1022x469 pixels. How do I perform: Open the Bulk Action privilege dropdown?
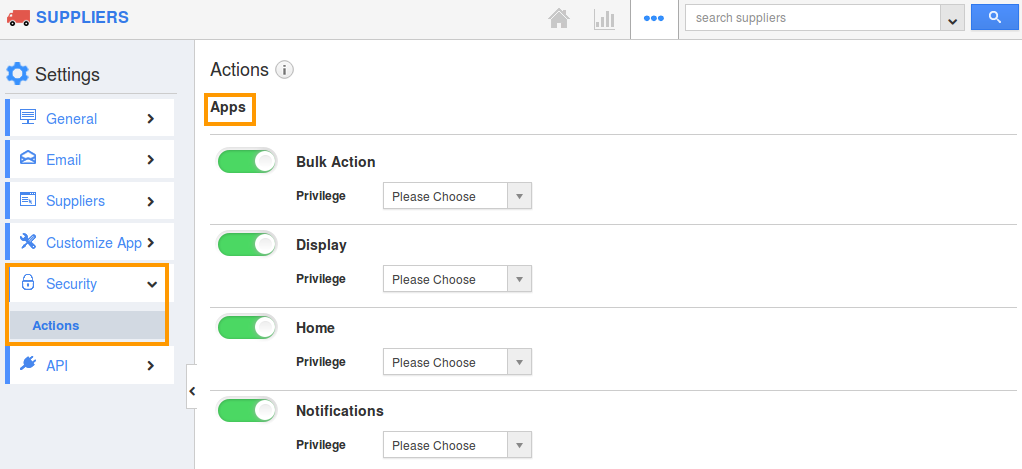[x=457, y=197]
